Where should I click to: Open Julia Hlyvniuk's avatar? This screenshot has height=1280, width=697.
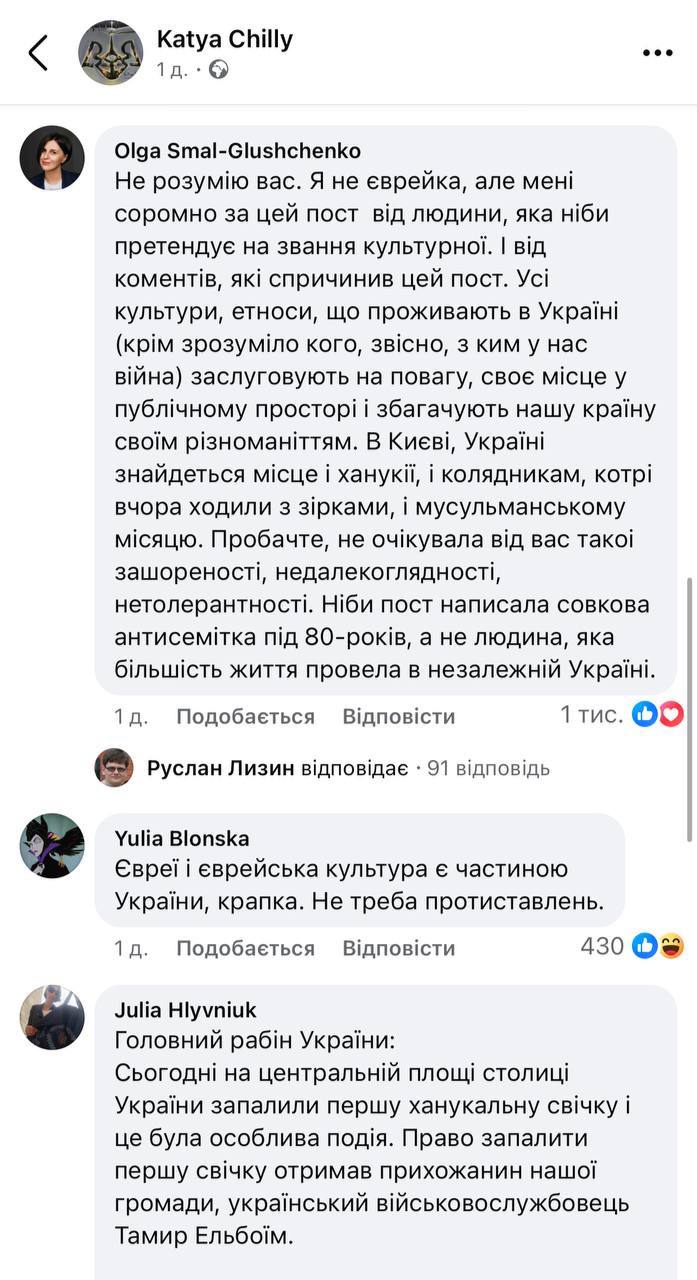tap(52, 1017)
